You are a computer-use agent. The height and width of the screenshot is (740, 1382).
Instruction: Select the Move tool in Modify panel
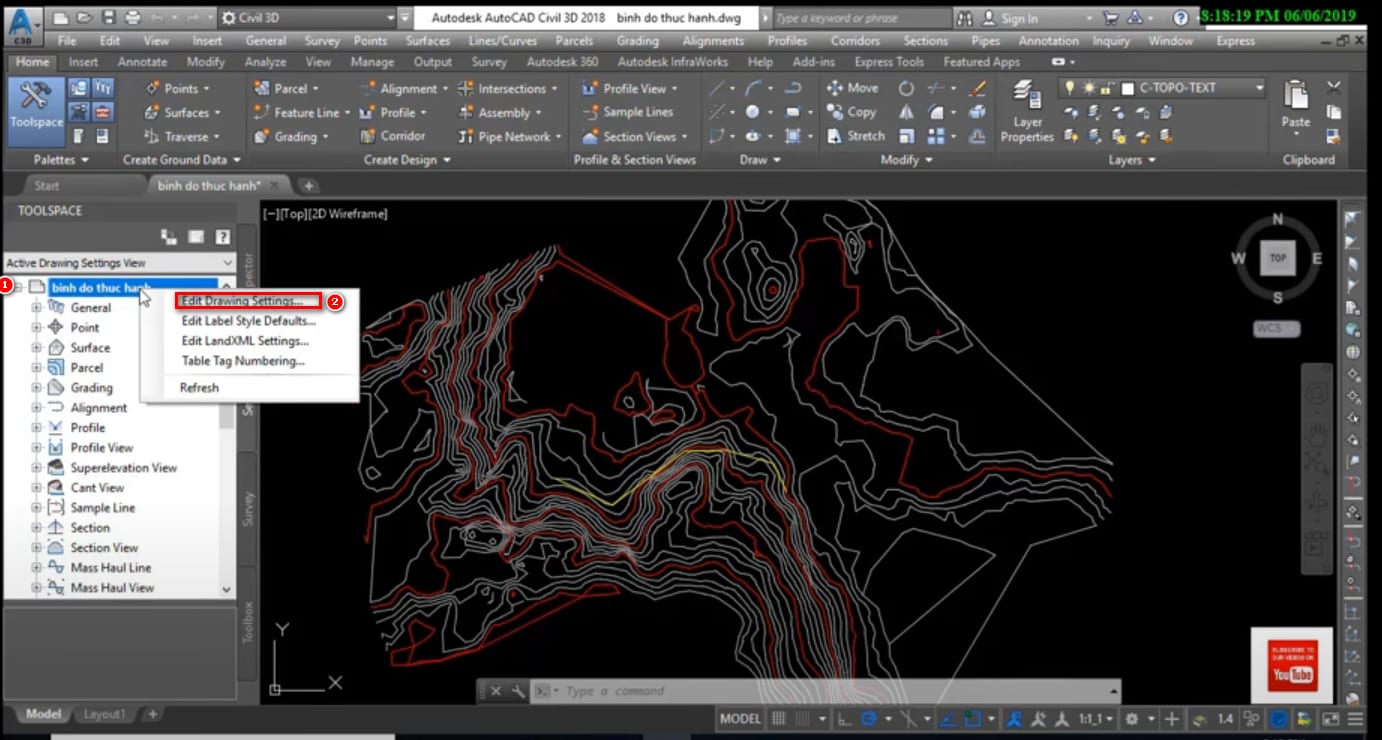coord(851,88)
